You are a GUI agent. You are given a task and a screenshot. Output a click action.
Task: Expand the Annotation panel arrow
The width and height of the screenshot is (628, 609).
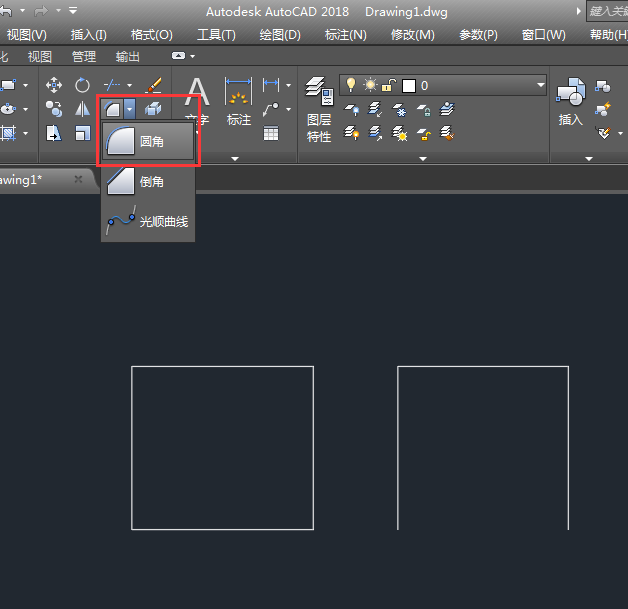point(235,159)
